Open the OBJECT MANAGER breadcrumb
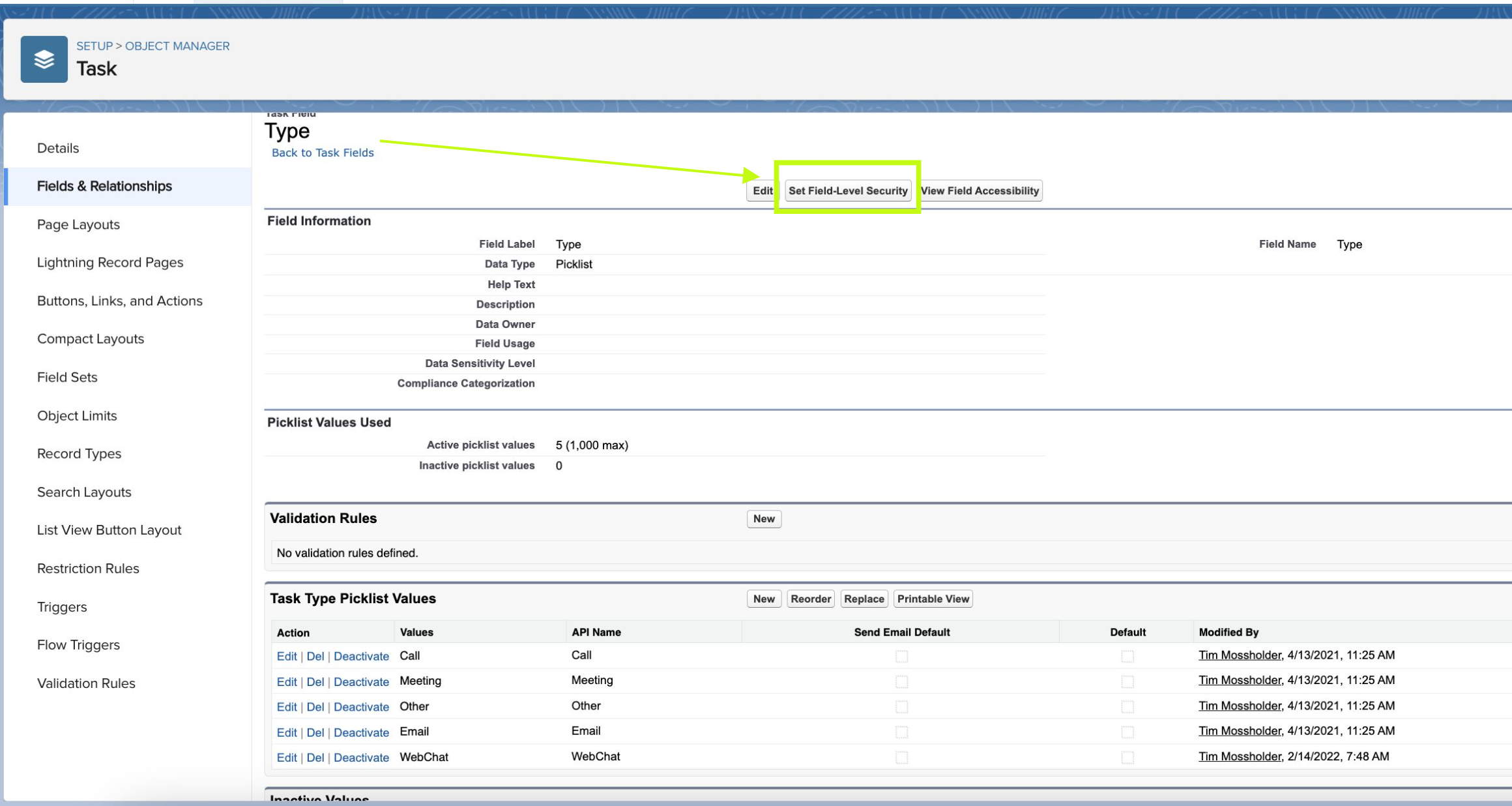Screen dimensions: 1512x806 [177, 46]
